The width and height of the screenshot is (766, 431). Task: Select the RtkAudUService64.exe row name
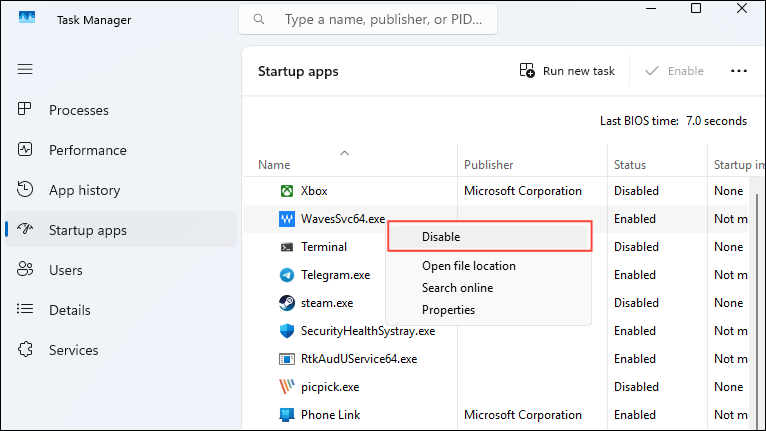[x=359, y=359]
